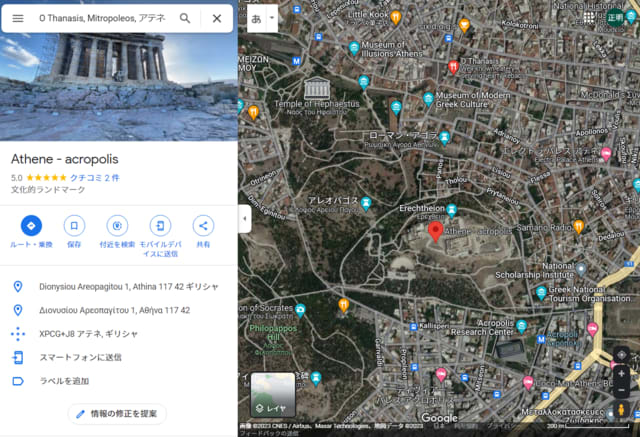
Task: Zoom out with the minus button
Action: click(621, 390)
